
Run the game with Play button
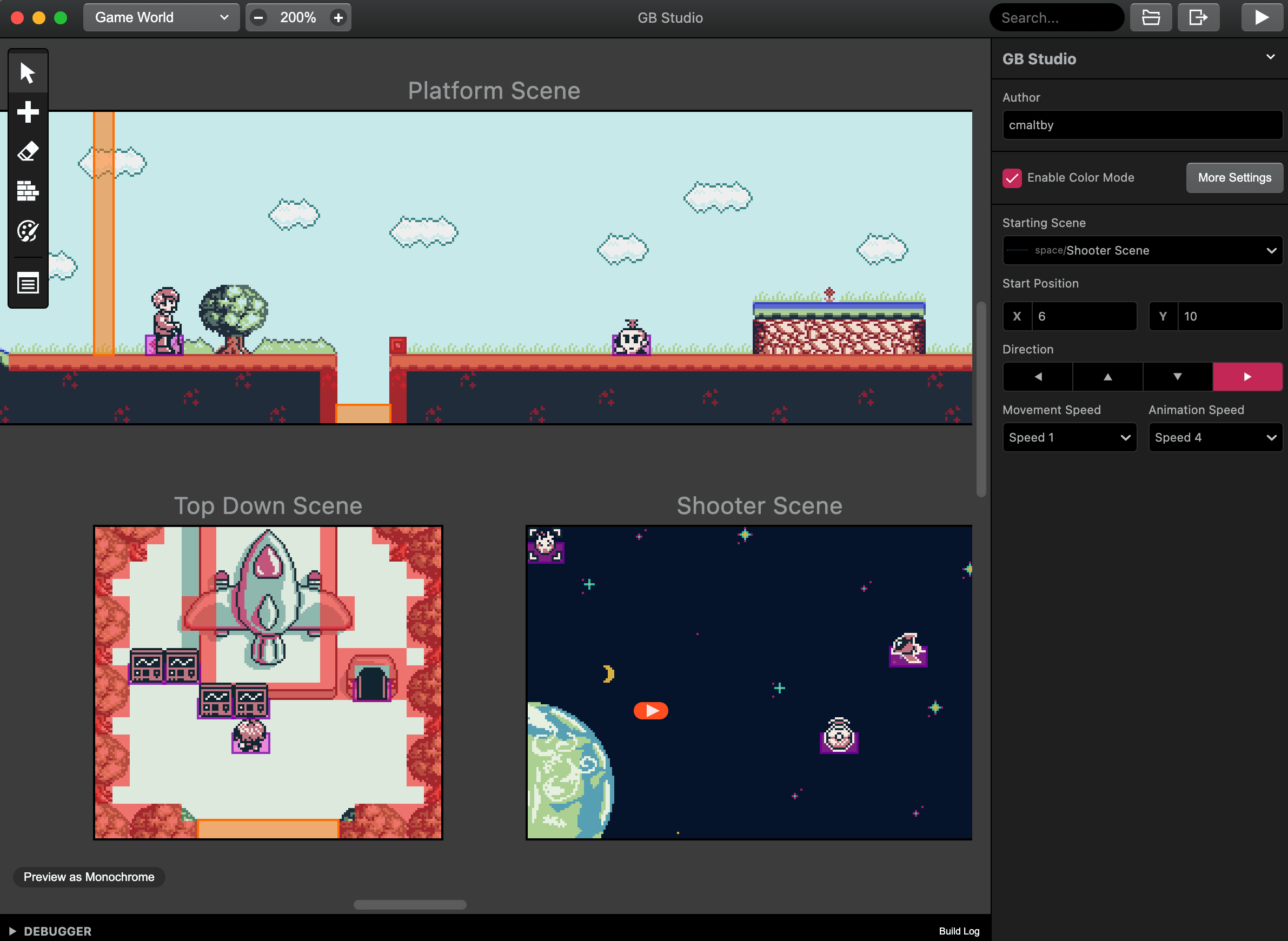tap(1262, 18)
